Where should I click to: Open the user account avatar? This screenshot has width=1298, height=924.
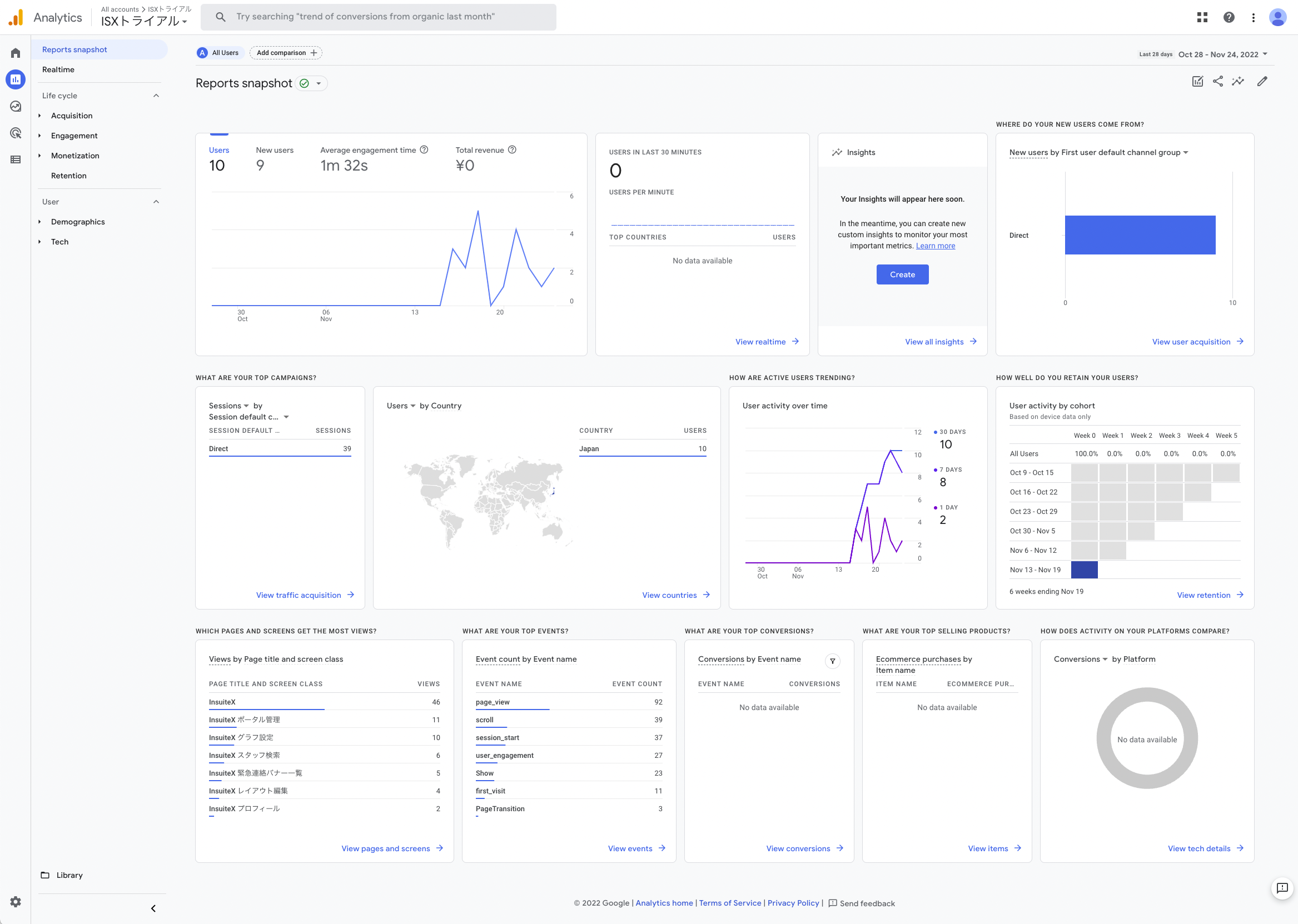pyautogui.click(x=1277, y=17)
